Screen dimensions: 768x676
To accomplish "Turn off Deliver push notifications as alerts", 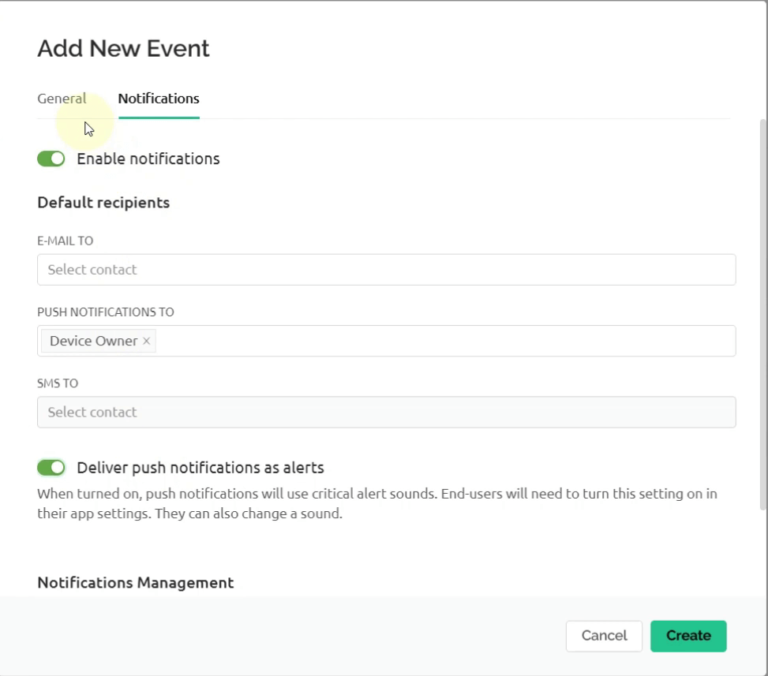I will (x=51, y=468).
